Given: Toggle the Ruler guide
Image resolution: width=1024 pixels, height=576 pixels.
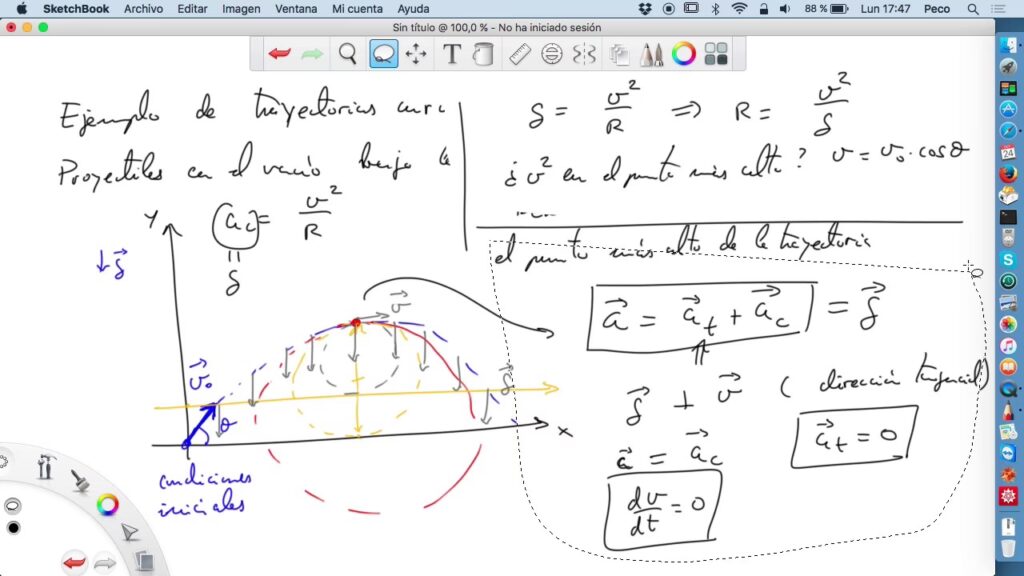Looking at the screenshot, I should pos(520,54).
